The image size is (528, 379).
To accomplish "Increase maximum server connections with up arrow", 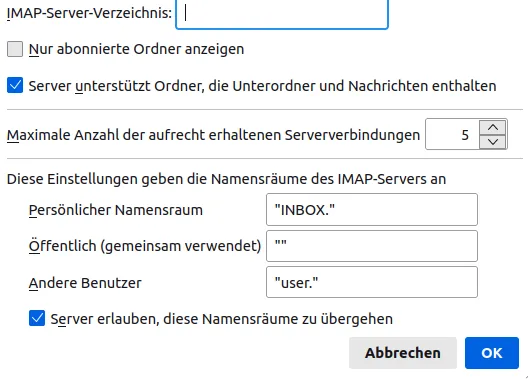I will (493, 128).
